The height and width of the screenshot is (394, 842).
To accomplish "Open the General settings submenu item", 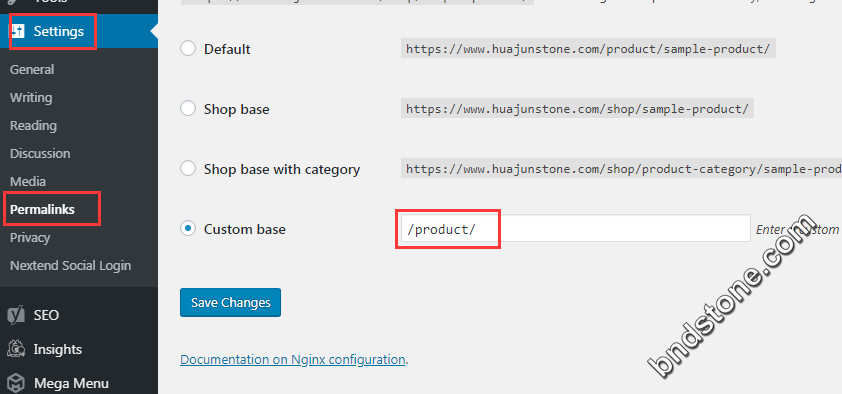I will pos(32,70).
